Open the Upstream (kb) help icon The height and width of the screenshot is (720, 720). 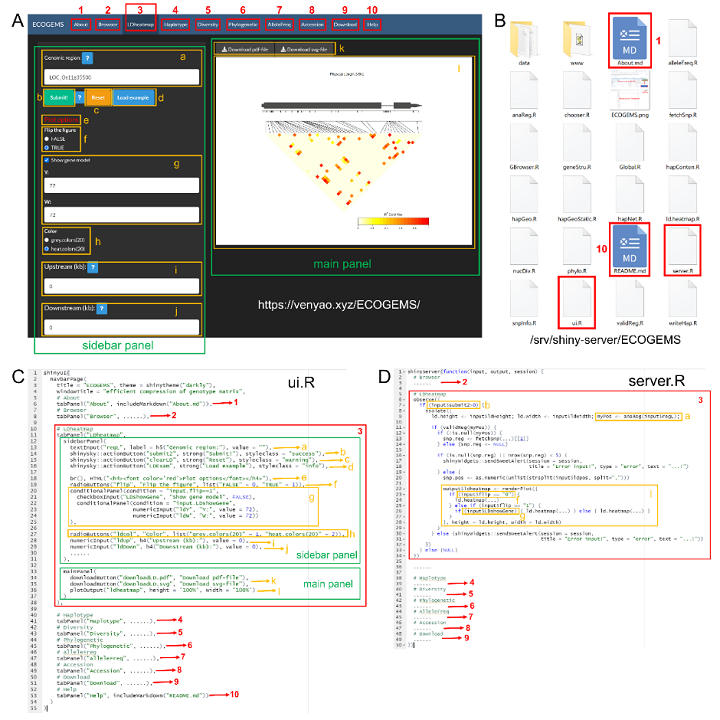90,267
